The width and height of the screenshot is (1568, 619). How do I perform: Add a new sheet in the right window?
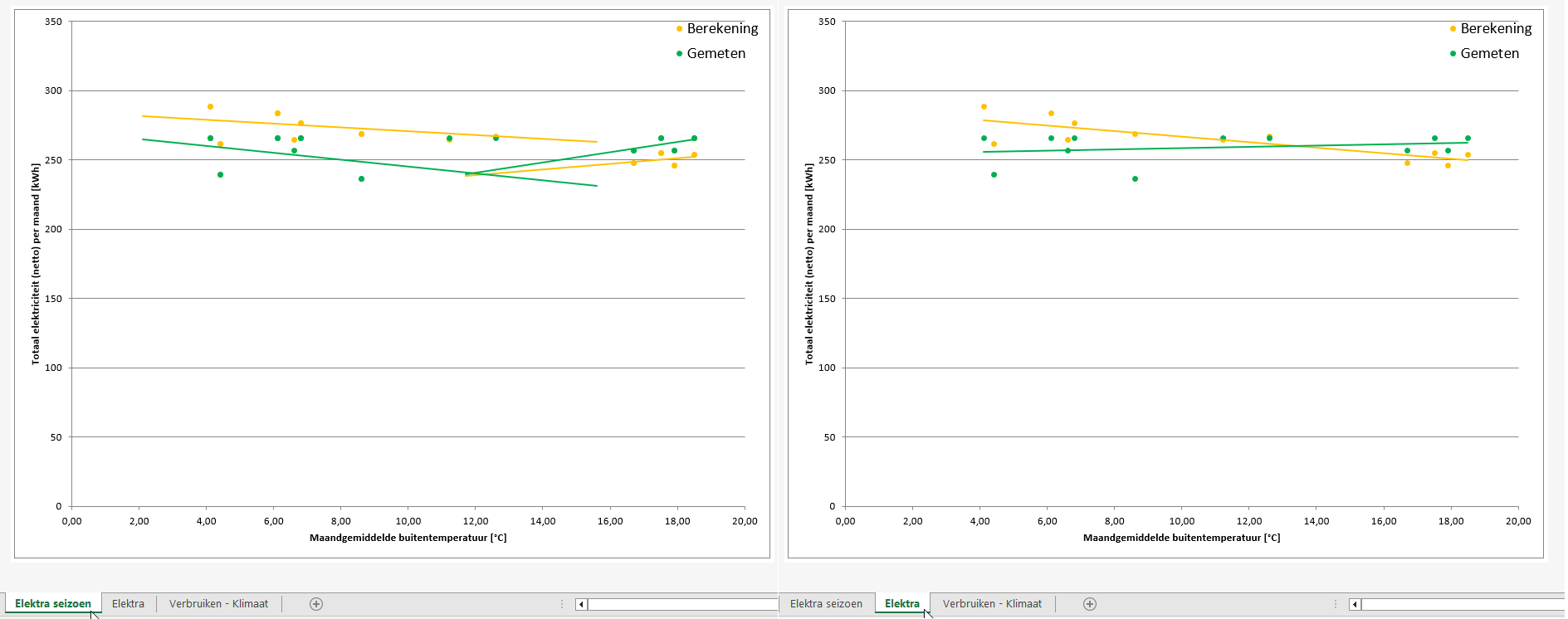(x=1090, y=604)
